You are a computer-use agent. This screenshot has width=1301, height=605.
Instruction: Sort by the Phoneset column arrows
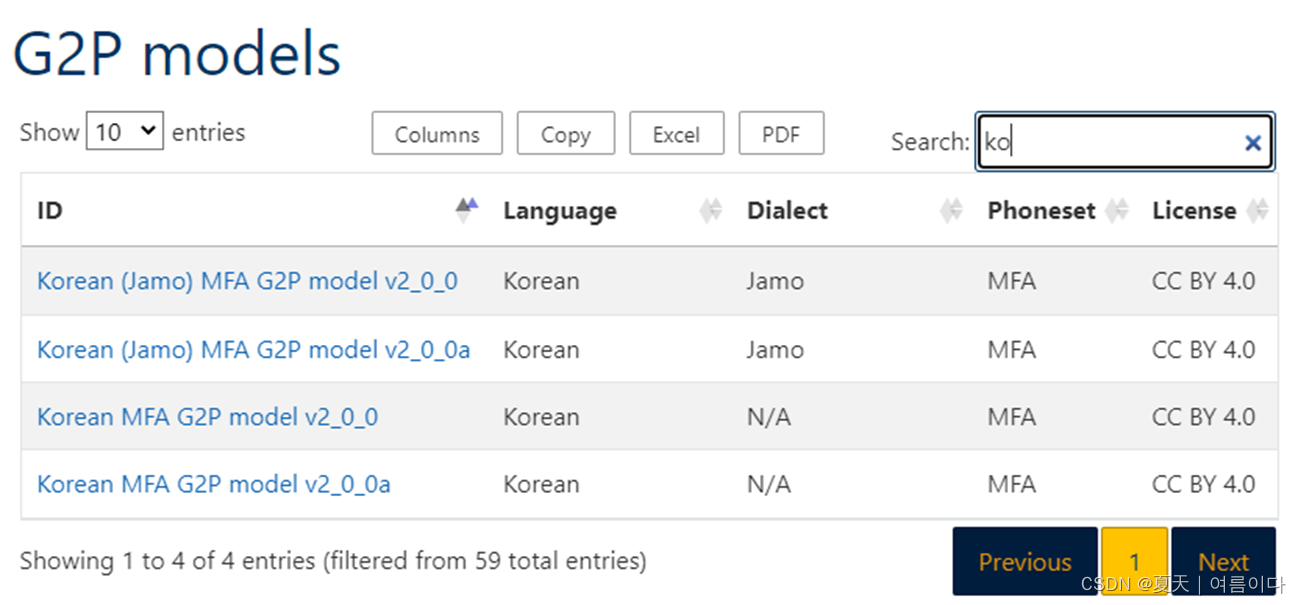click(1117, 210)
